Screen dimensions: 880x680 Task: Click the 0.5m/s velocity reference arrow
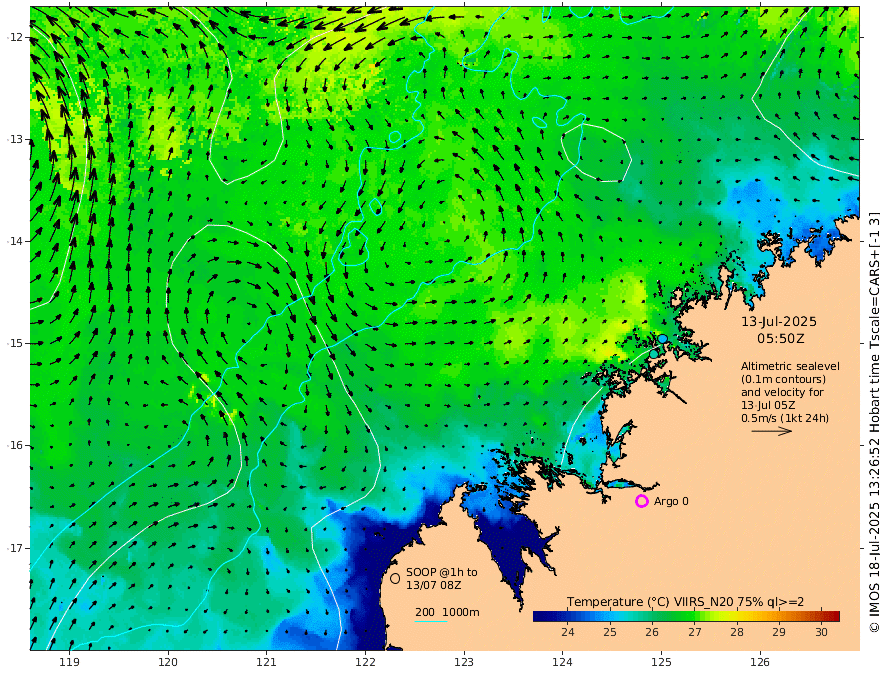[x=772, y=431]
